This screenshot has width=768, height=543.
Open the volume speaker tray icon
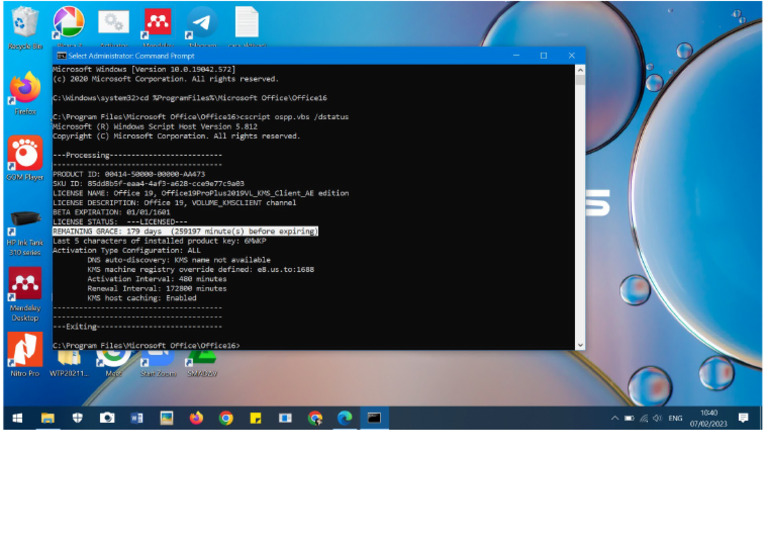(657, 418)
